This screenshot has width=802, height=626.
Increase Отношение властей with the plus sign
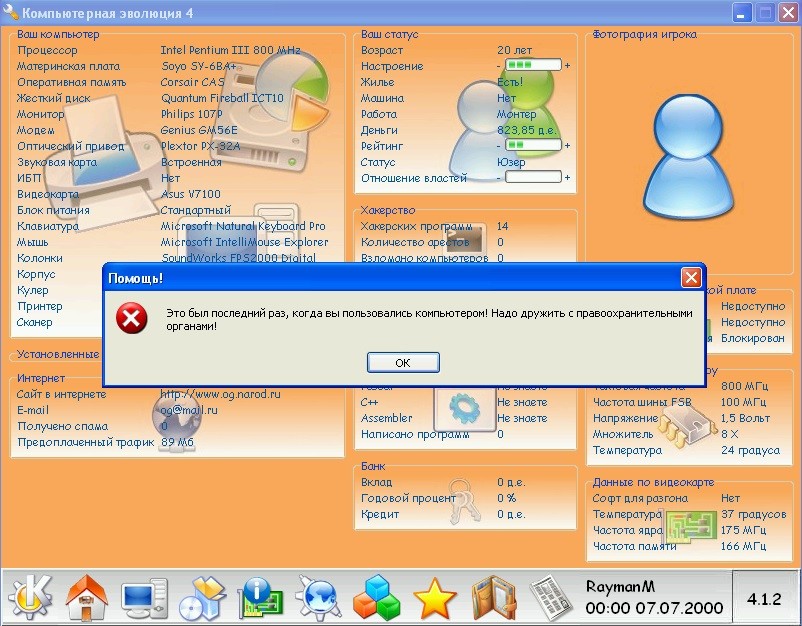567,177
